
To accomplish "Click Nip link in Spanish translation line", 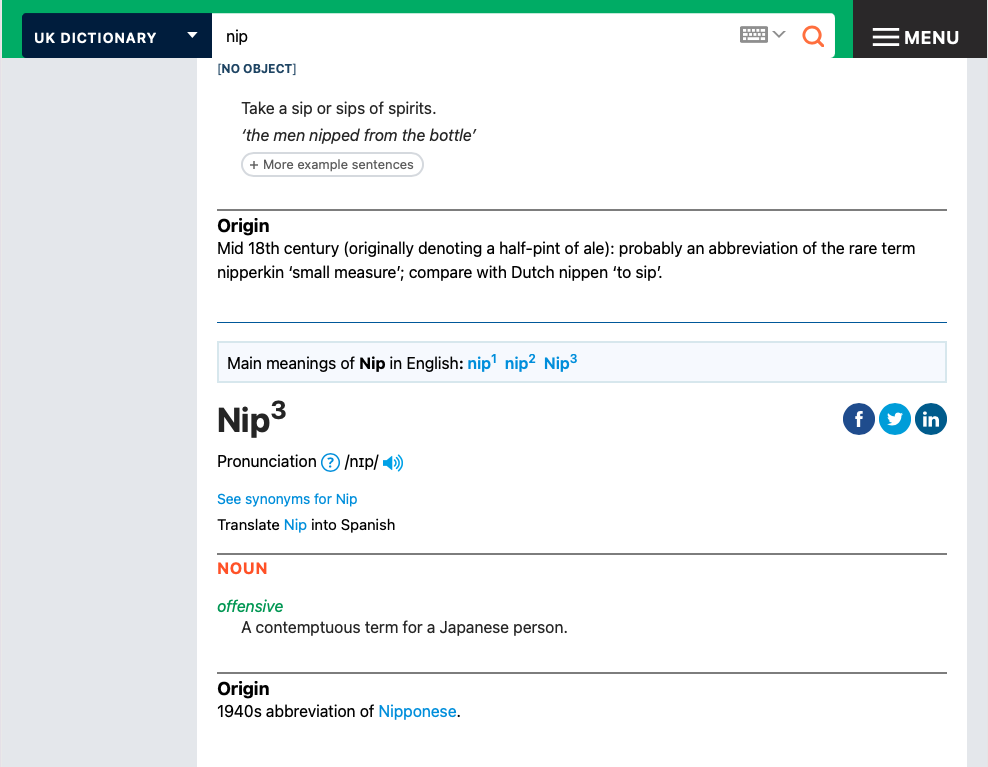I will (x=295, y=525).
